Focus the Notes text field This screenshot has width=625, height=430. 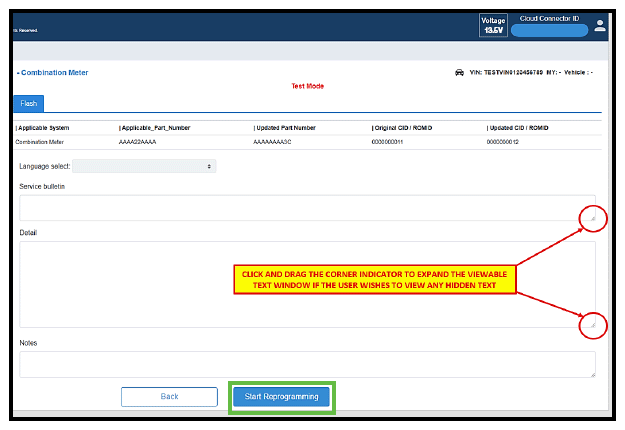(x=300, y=364)
